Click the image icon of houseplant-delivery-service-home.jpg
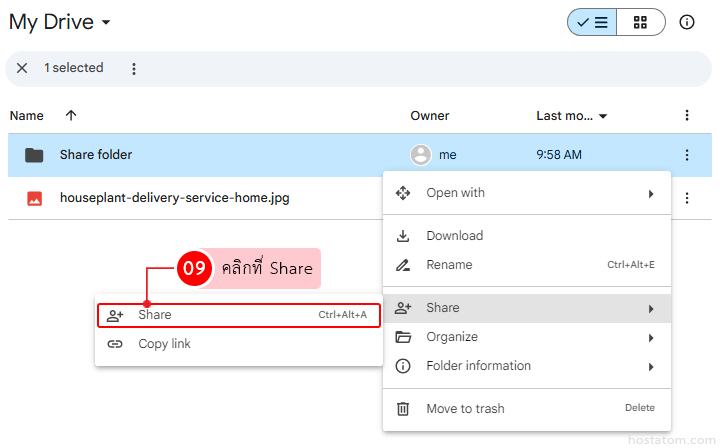This screenshot has width=720, height=448. 34,198
